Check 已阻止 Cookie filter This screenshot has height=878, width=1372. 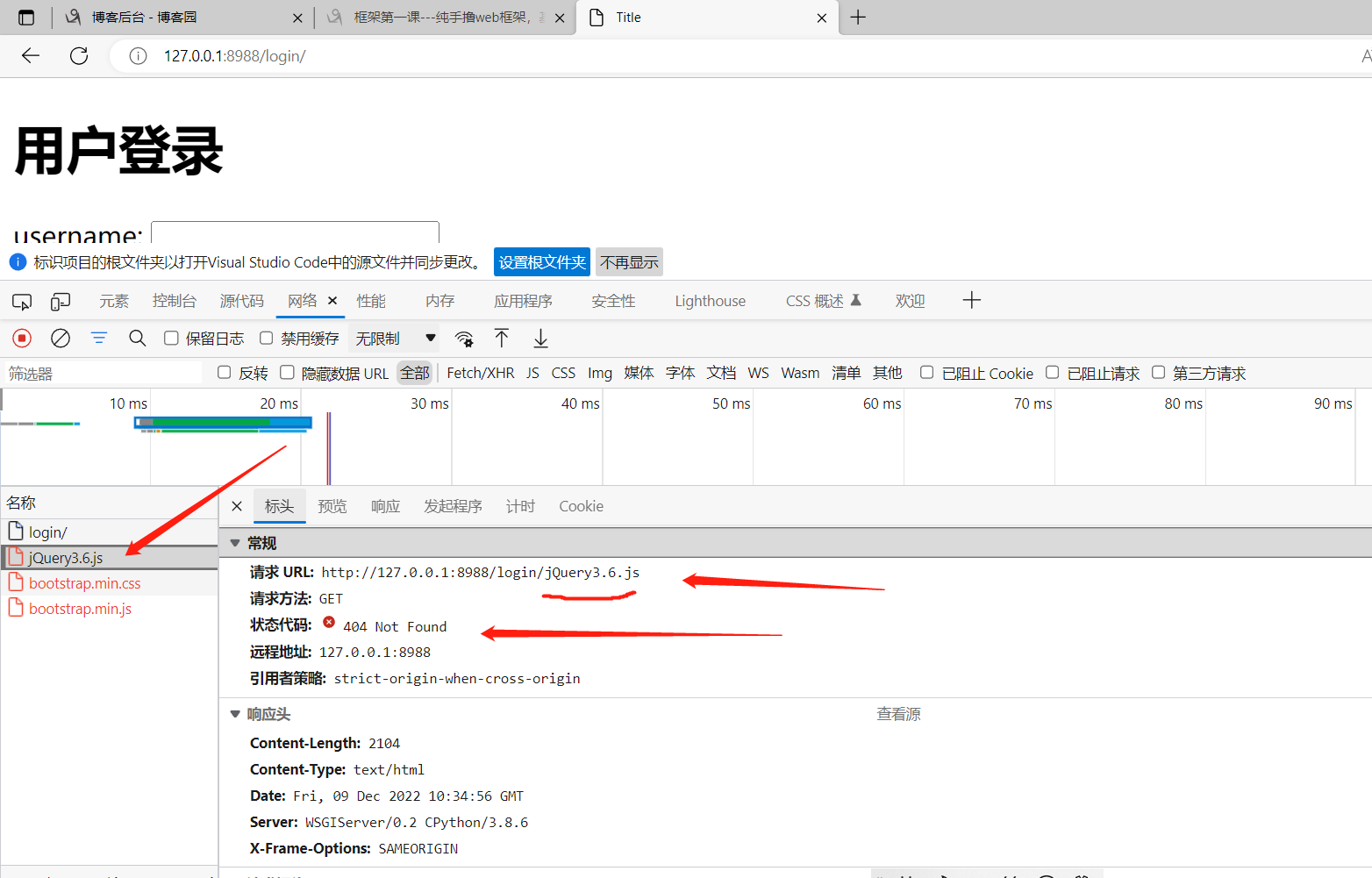coord(926,373)
